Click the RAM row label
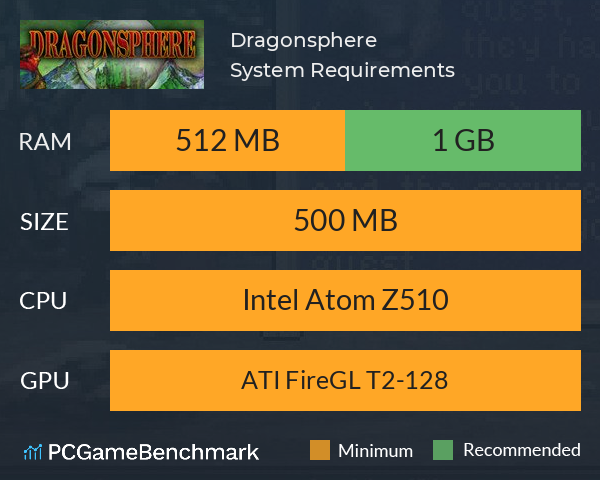The image size is (600, 480). pyautogui.click(x=45, y=142)
